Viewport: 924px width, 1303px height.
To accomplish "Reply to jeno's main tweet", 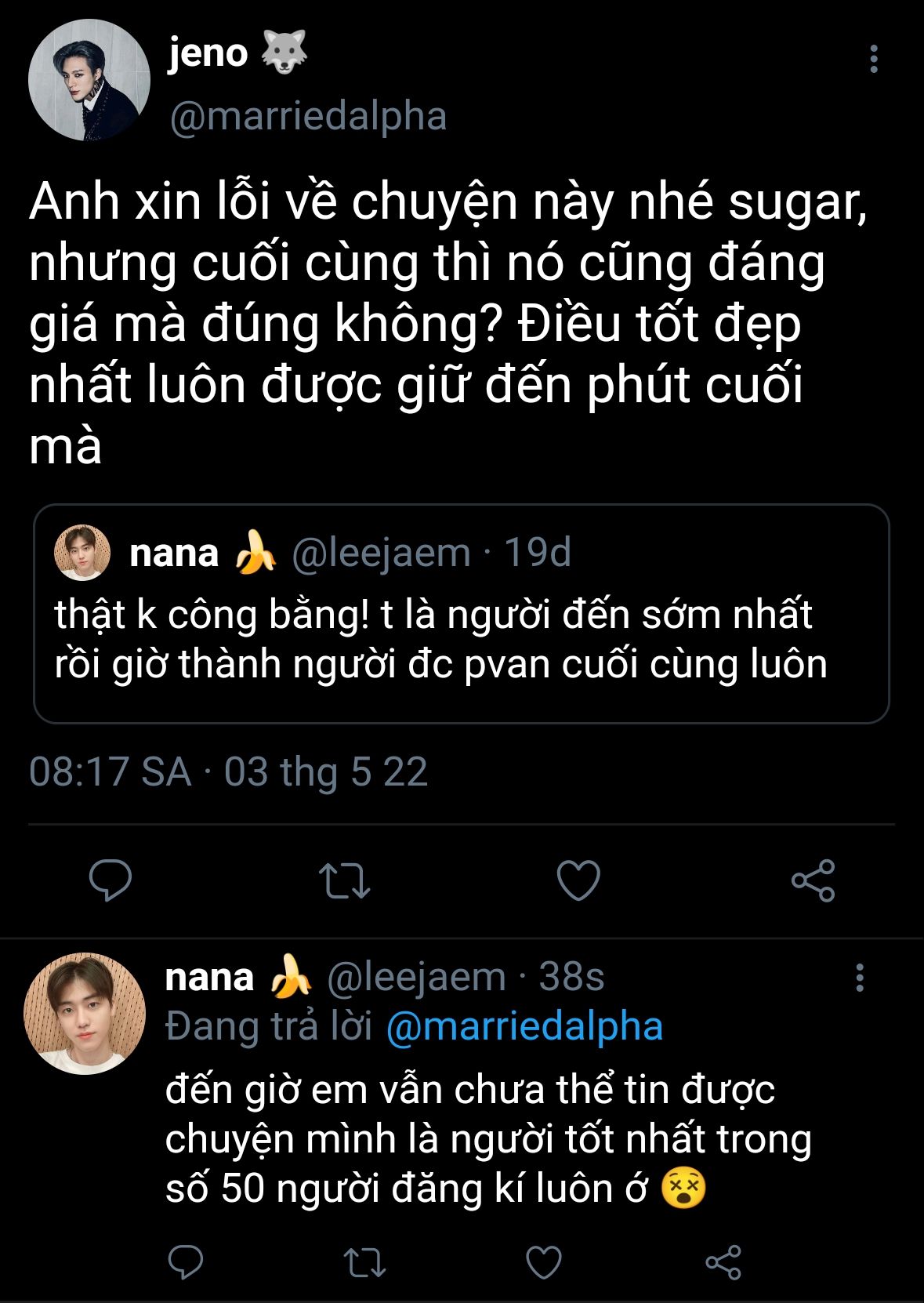I will point(111,880).
